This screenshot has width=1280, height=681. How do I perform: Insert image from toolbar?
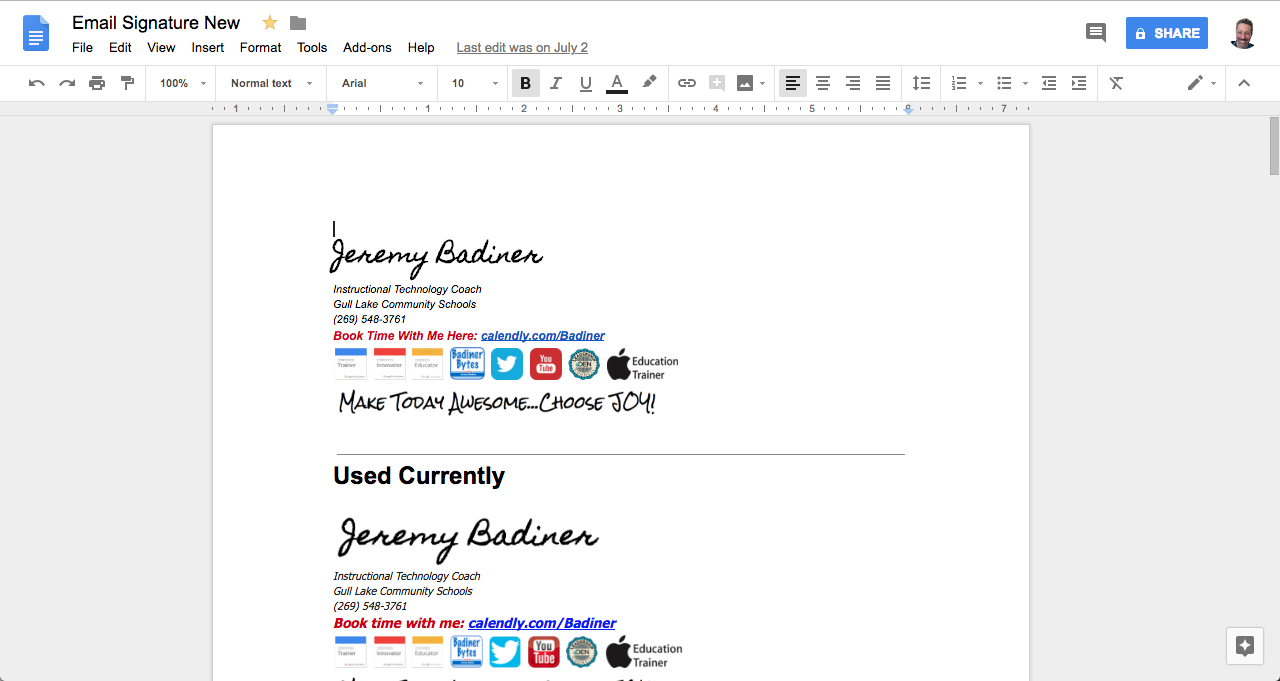(x=745, y=83)
